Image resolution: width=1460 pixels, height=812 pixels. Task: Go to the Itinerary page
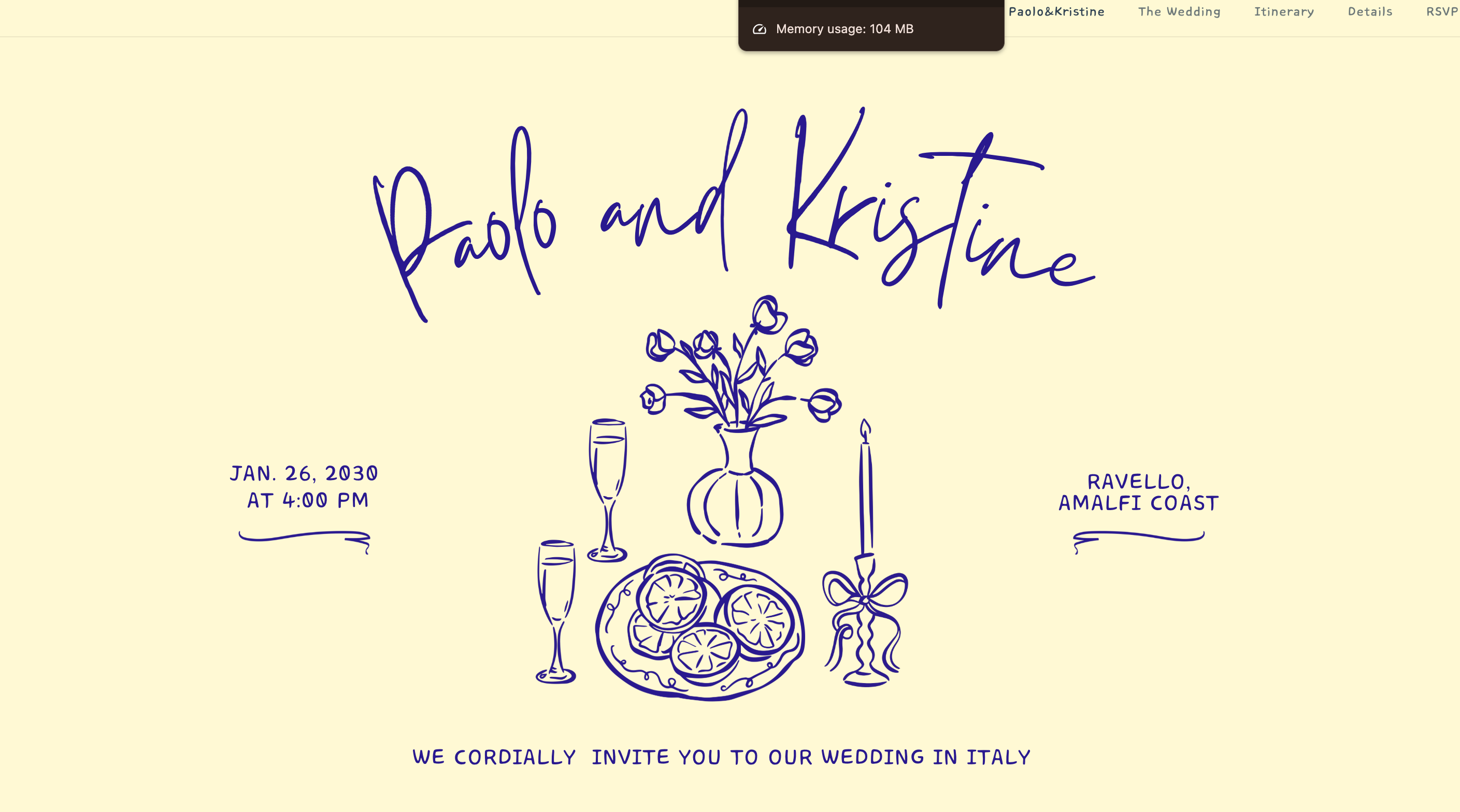[x=1284, y=12]
